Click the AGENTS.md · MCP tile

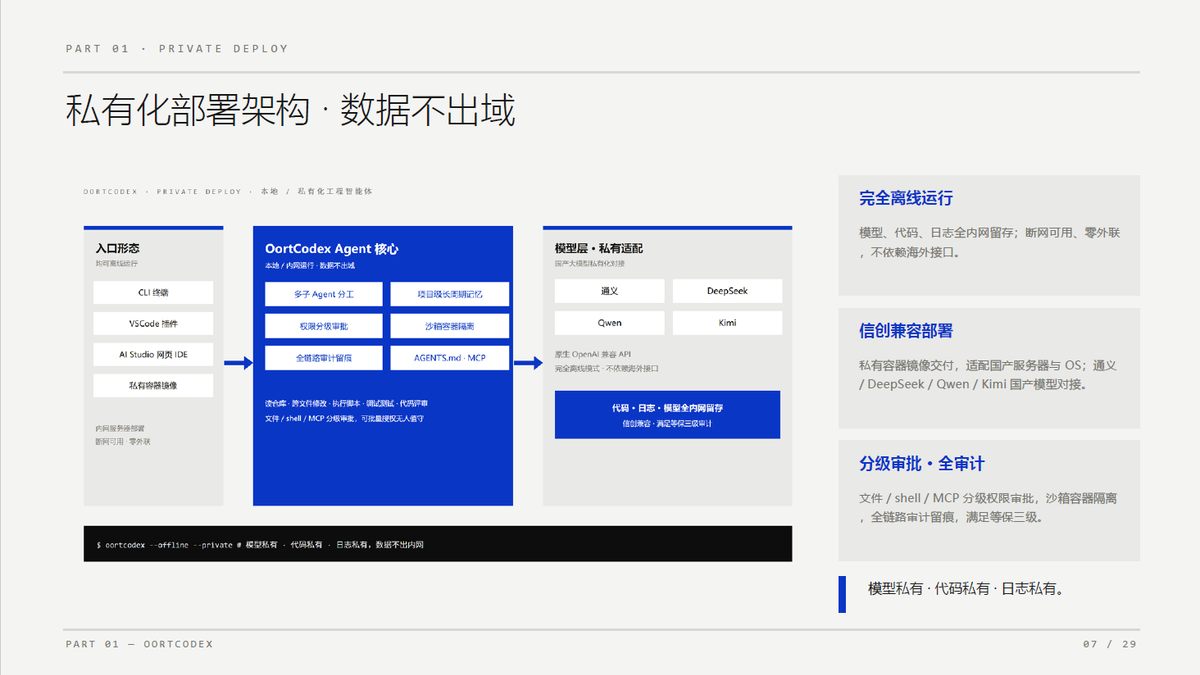[x=450, y=358]
